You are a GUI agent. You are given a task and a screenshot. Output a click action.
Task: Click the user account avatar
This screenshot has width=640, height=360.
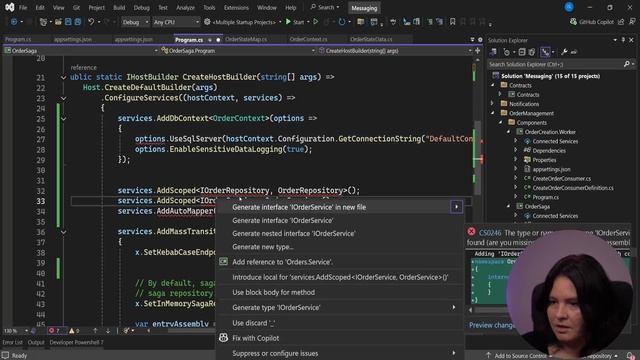click(569, 7)
